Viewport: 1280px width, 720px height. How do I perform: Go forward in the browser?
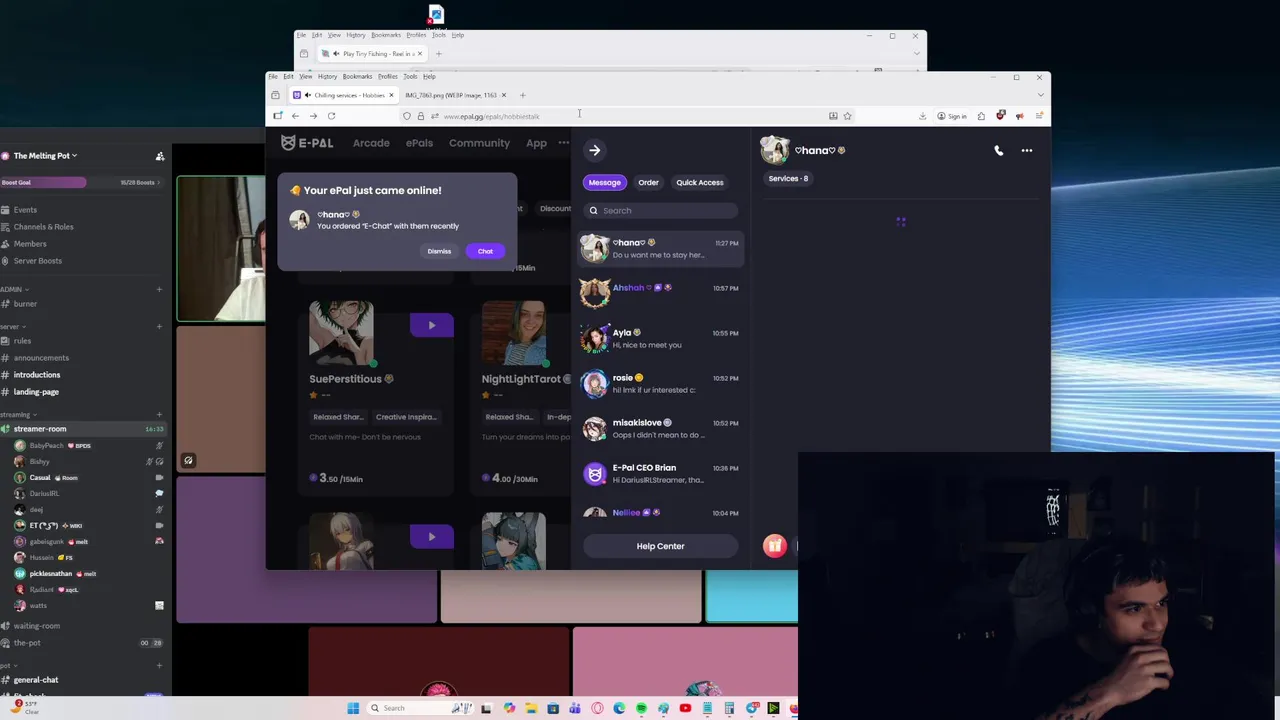pos(313,116)
